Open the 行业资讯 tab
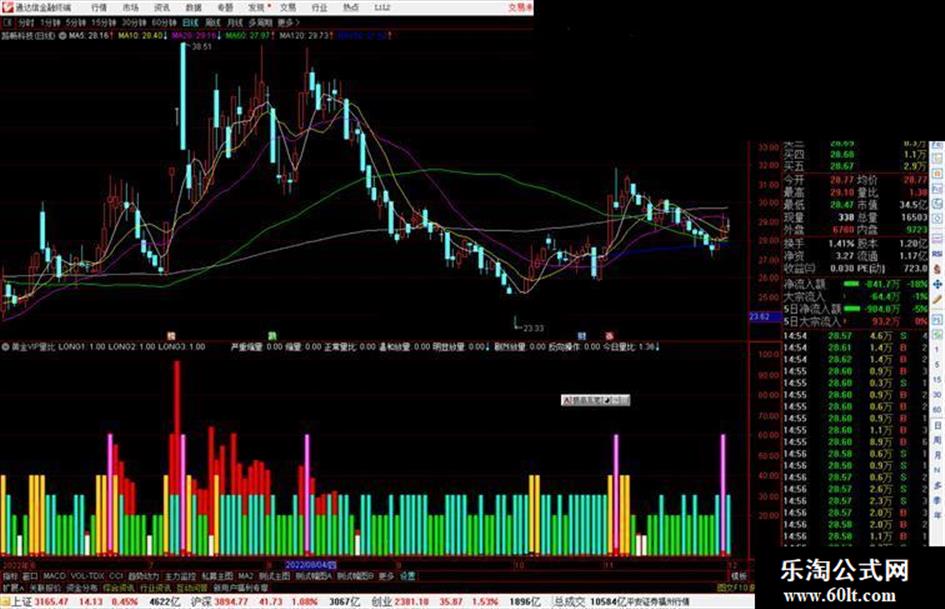 tap(156, 587)
